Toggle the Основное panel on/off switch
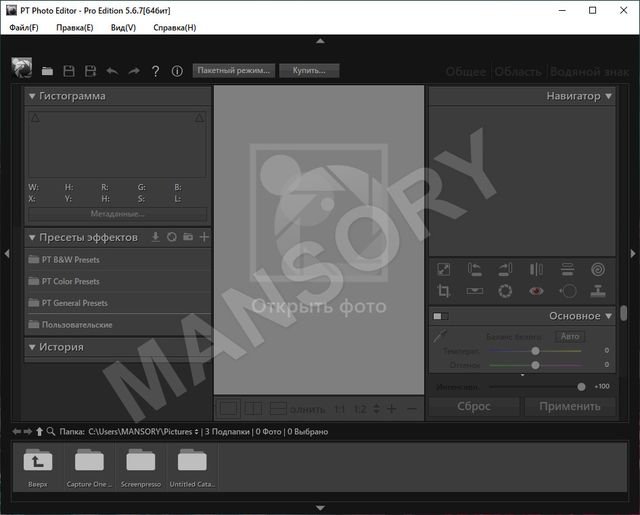 (x=440, y=316)
